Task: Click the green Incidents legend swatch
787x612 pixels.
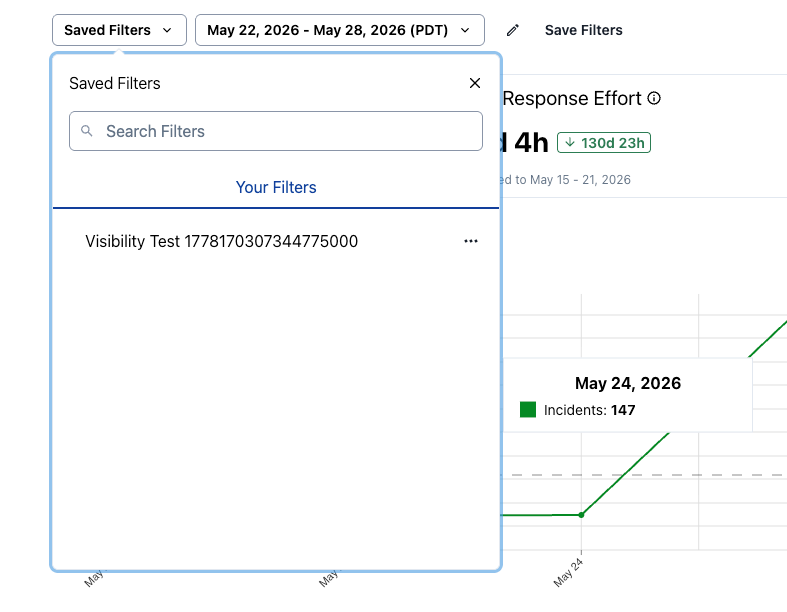Action: (528, 410)
